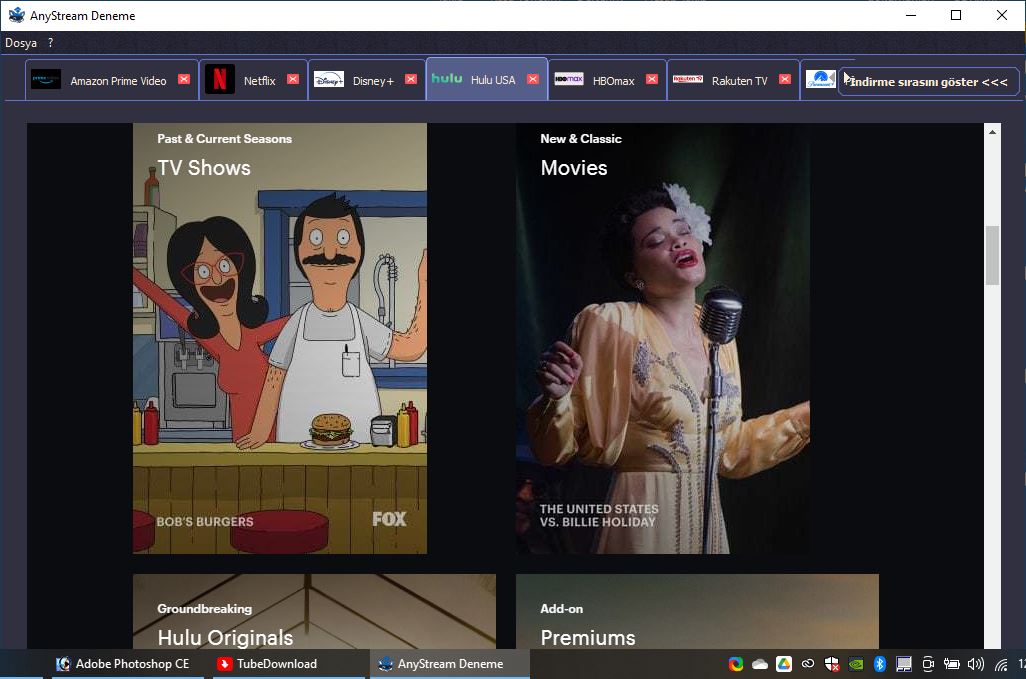
Task: Click the vertical scrollbar thumb
Action: 992,255
